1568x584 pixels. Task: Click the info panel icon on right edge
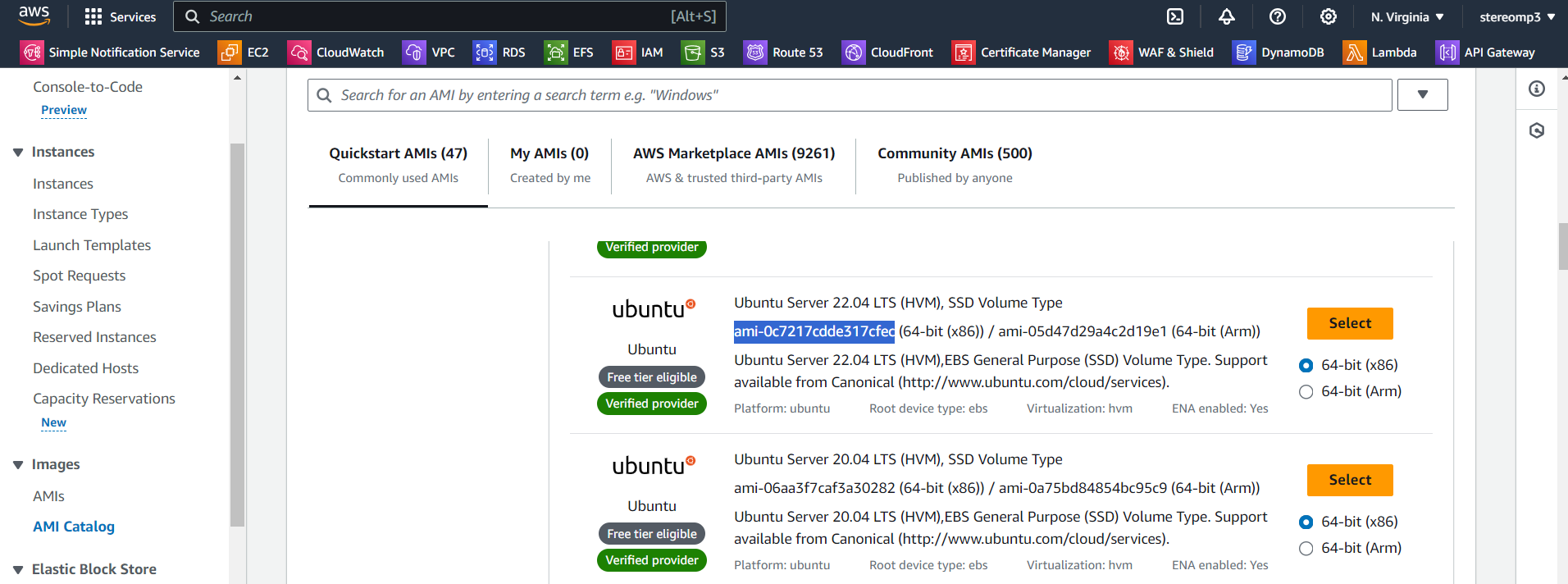tap(1537, 89)
